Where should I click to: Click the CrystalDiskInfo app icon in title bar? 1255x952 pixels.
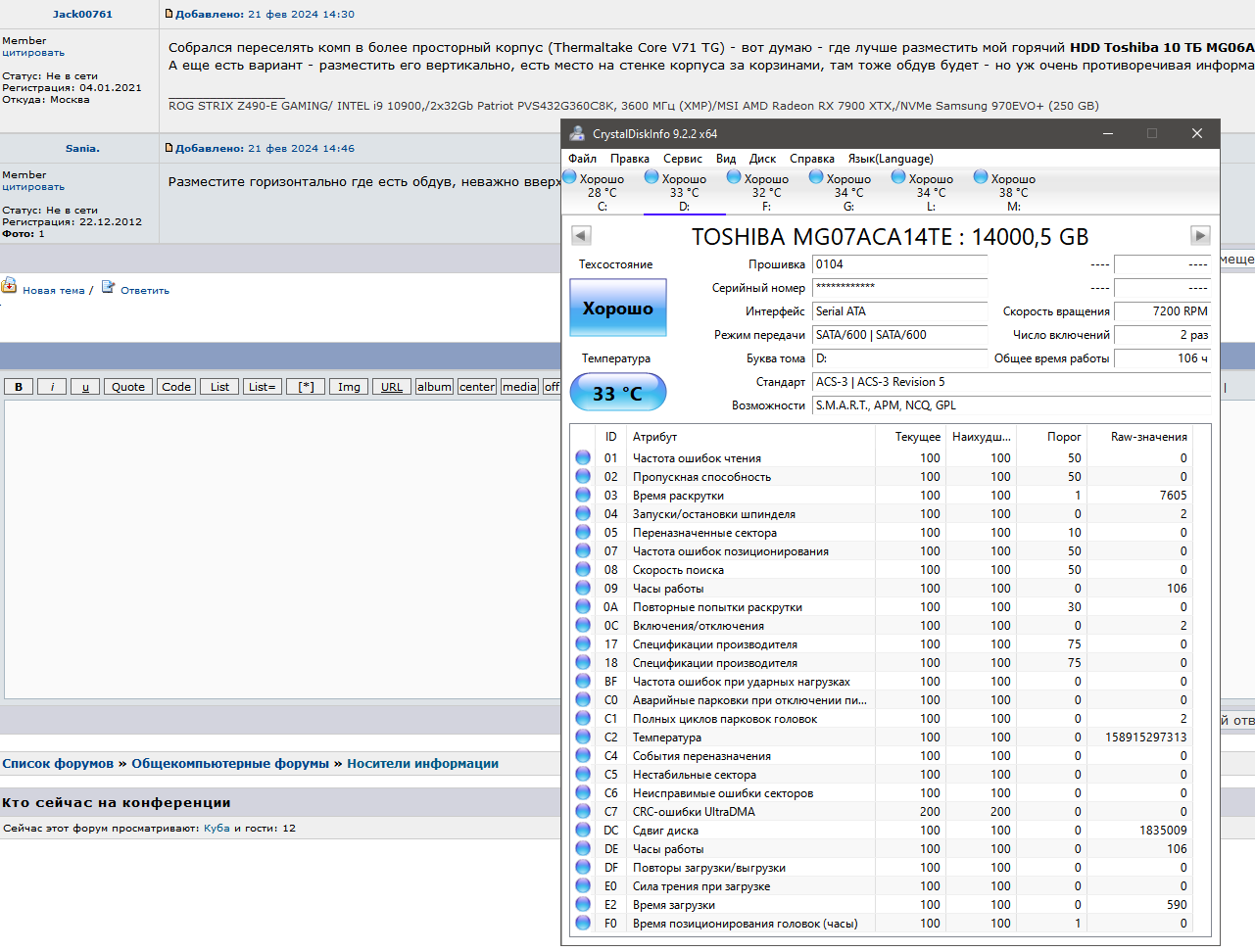(x=577, y=134)
